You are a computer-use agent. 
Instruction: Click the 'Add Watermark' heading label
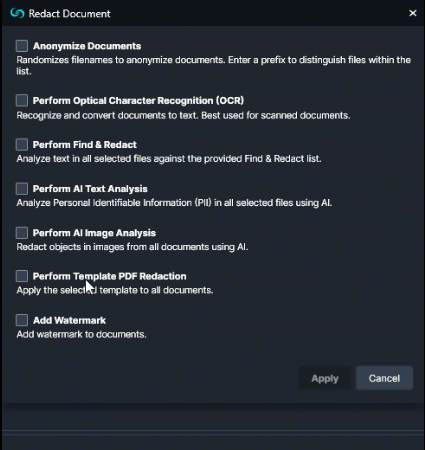click(69, 320)
